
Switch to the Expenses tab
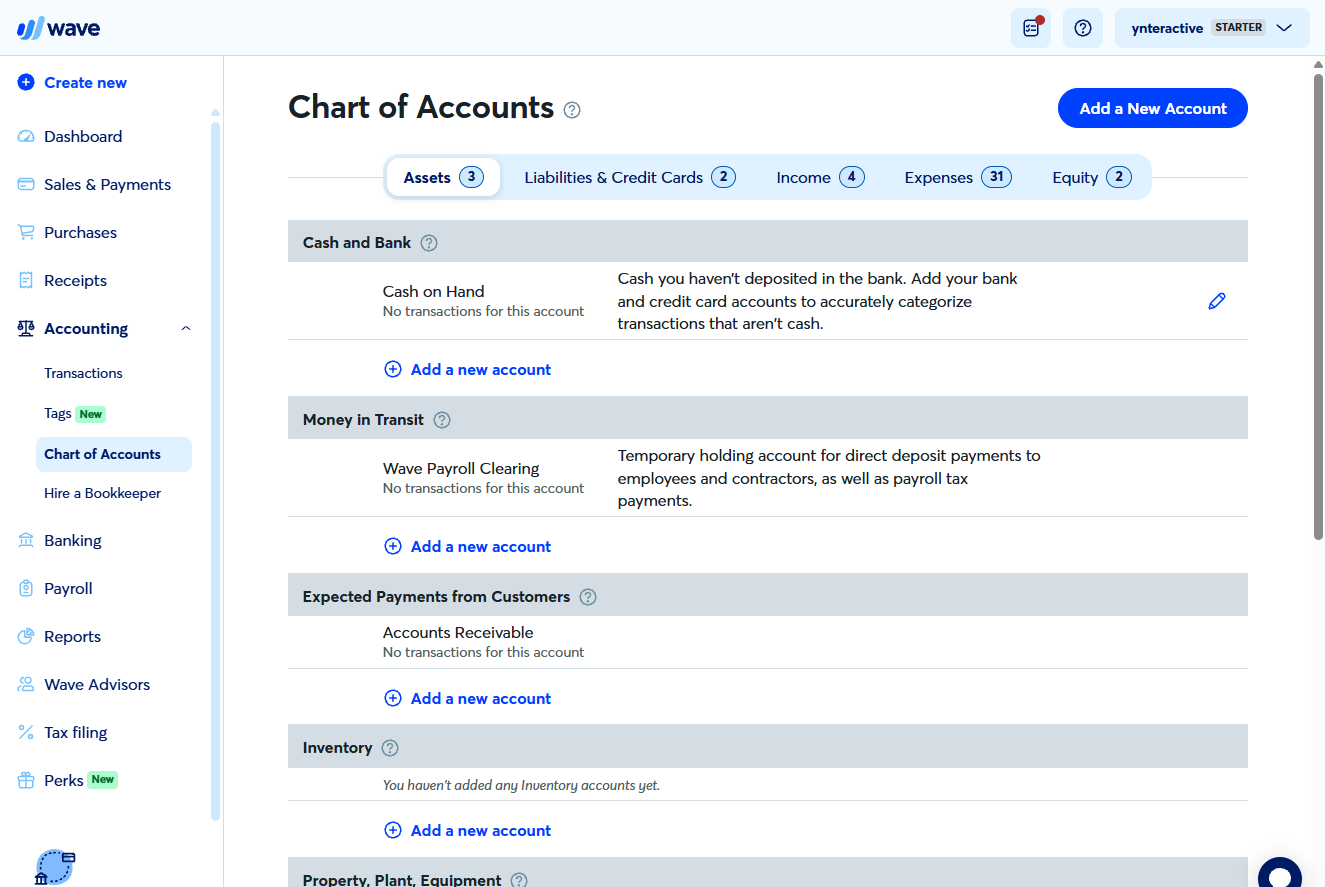[x=958, y=178]
